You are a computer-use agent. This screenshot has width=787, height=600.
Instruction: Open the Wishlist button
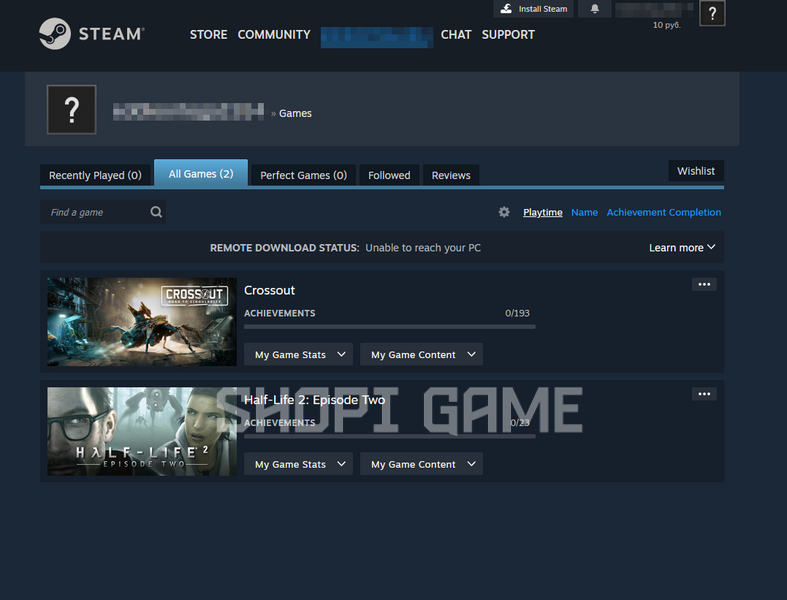pos(696,171)
